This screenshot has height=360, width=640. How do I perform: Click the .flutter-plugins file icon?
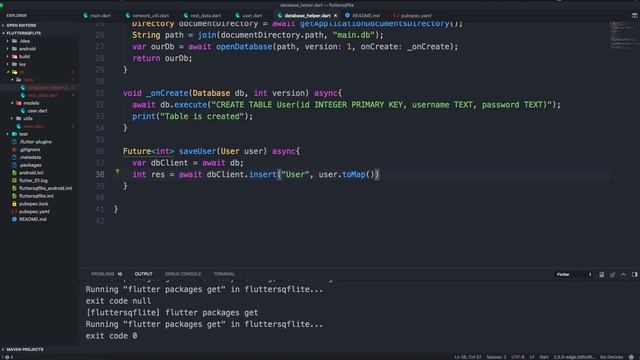pos(14,142)
